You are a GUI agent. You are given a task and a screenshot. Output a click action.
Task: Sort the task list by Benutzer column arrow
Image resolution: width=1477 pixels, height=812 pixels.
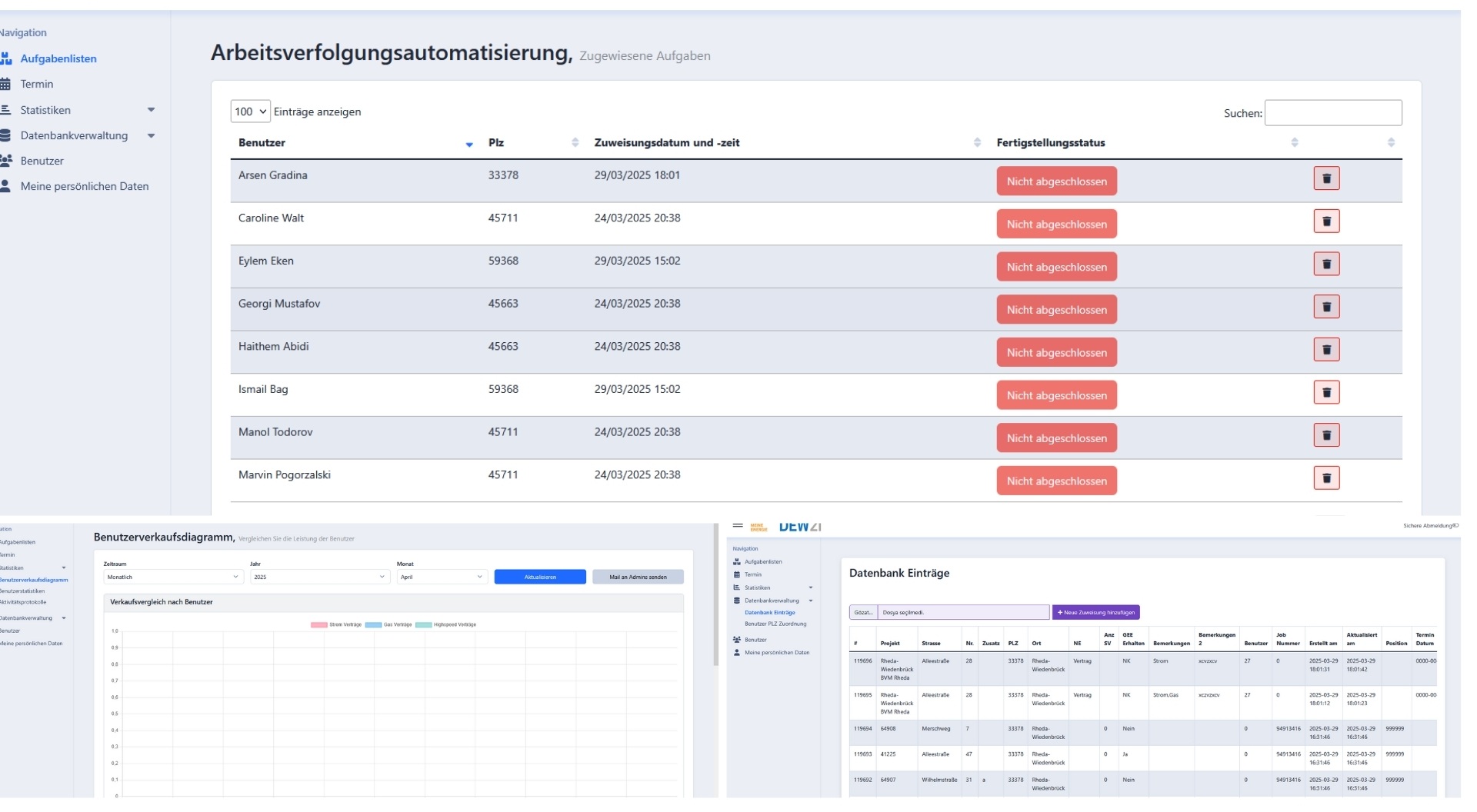469,144
